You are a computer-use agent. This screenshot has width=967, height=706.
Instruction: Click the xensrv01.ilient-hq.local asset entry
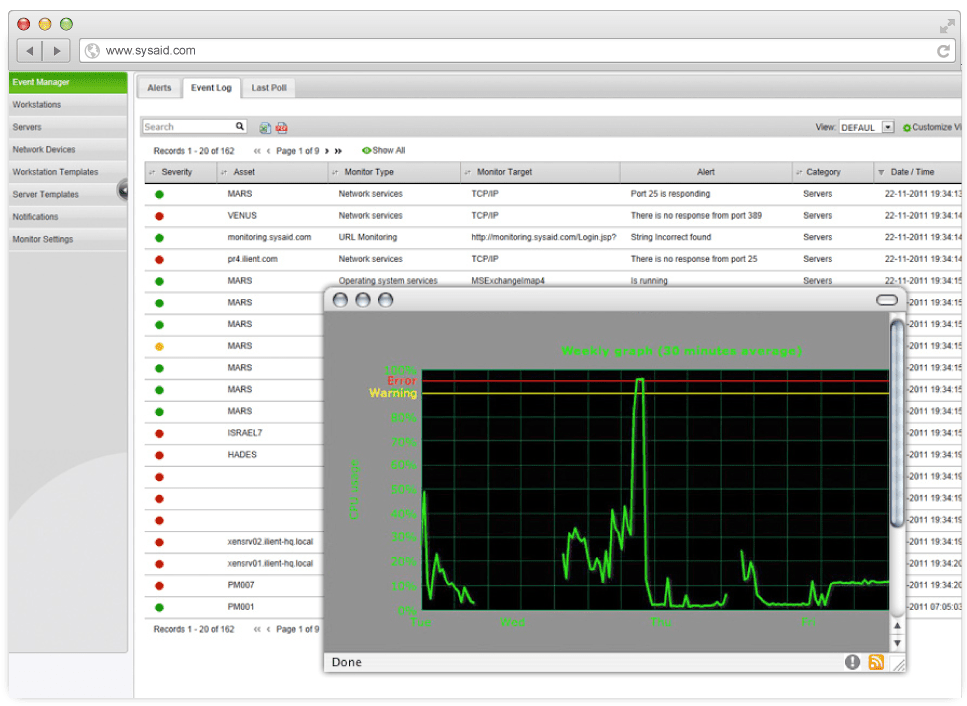[270, 564]
